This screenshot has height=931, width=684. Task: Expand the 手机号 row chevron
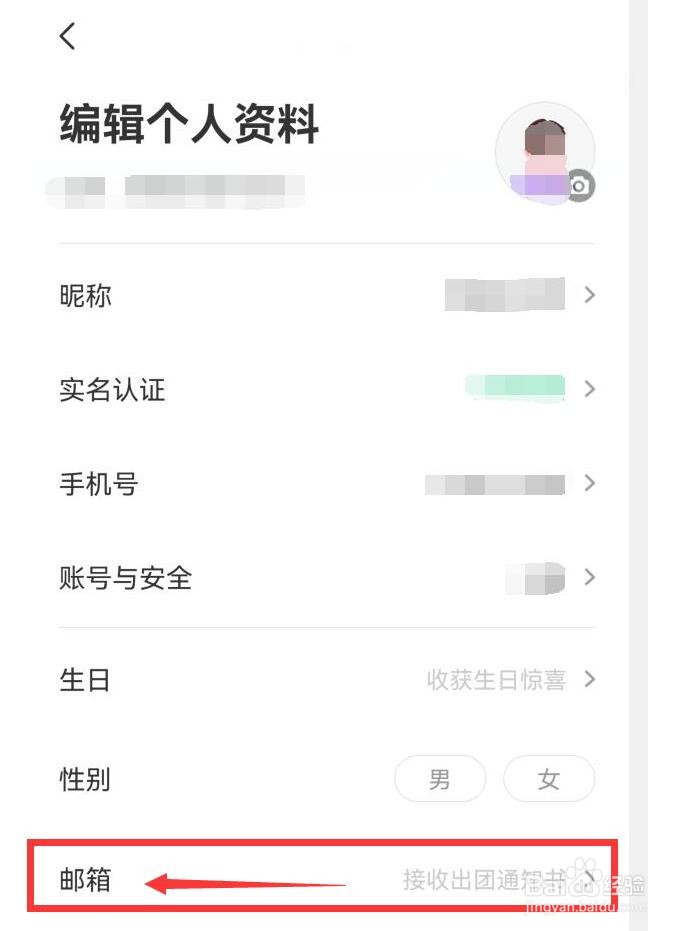pyautogui.click(x=590, y=483)
